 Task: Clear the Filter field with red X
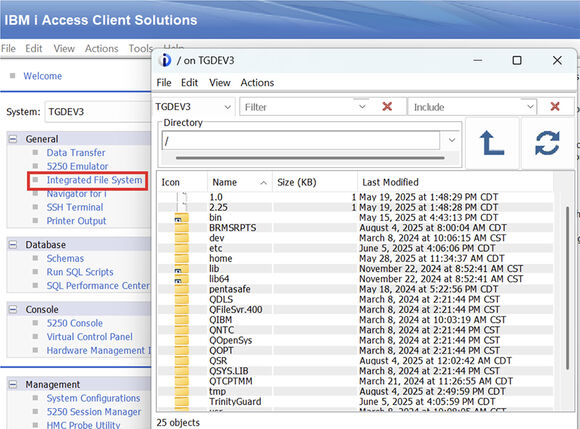click(387, 107)
